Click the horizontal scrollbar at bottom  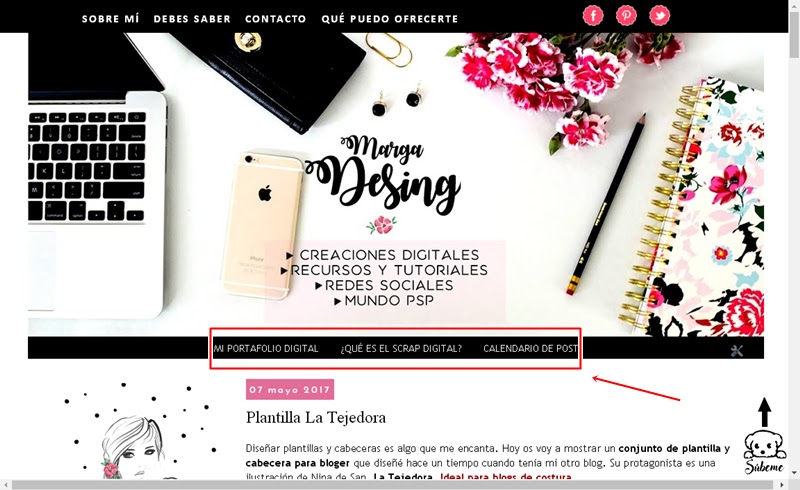coord(398,484)
